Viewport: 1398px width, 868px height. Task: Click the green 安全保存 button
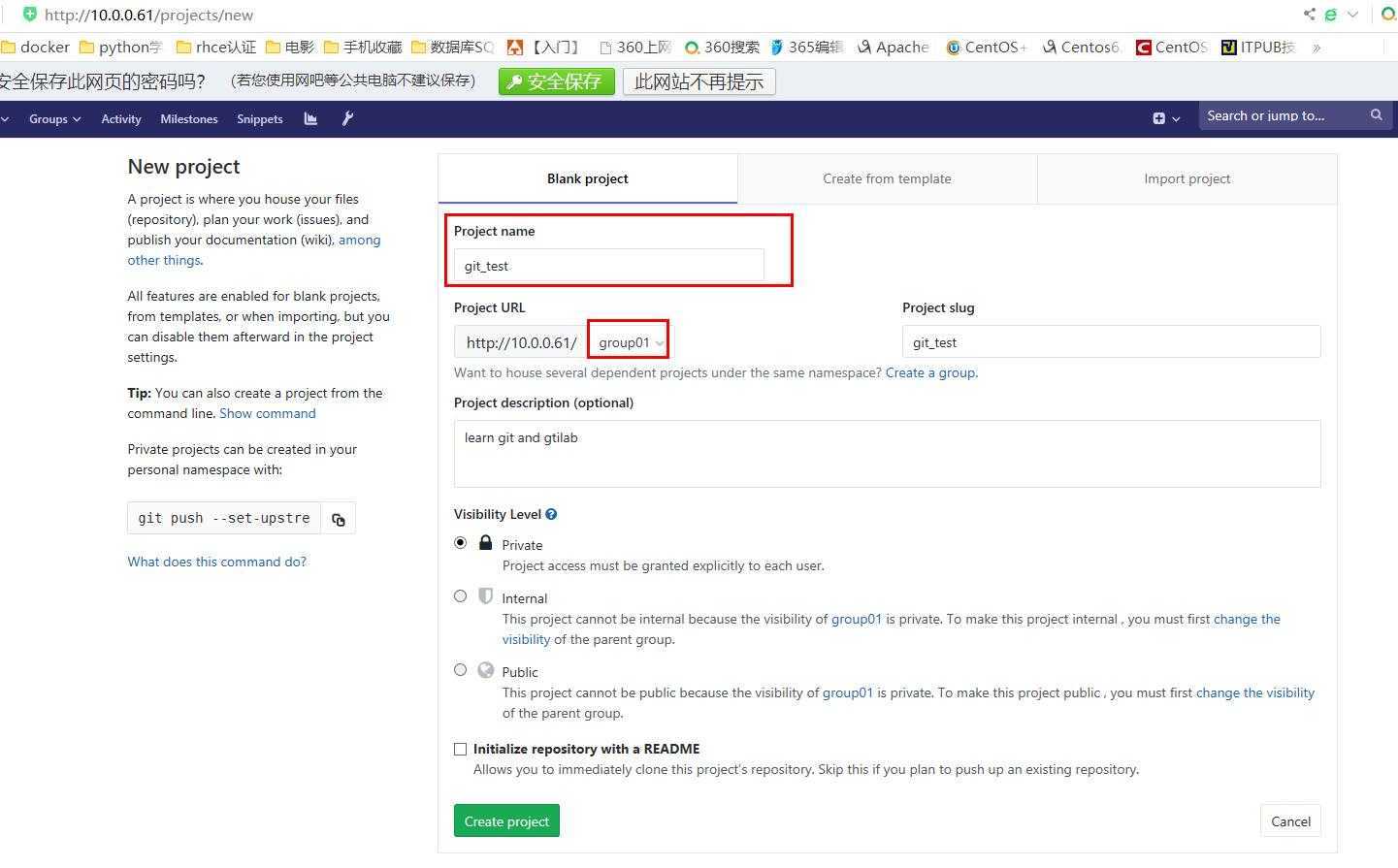pyautogui.click(x=557, y=81)
